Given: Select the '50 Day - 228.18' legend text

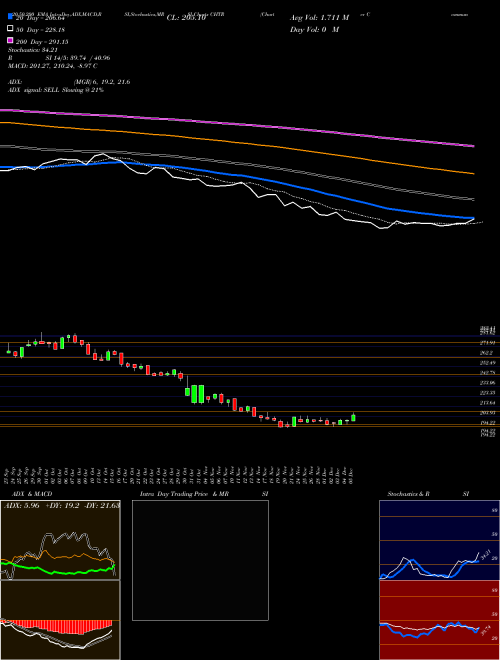Looking at the screenshot, I should 40,30.
